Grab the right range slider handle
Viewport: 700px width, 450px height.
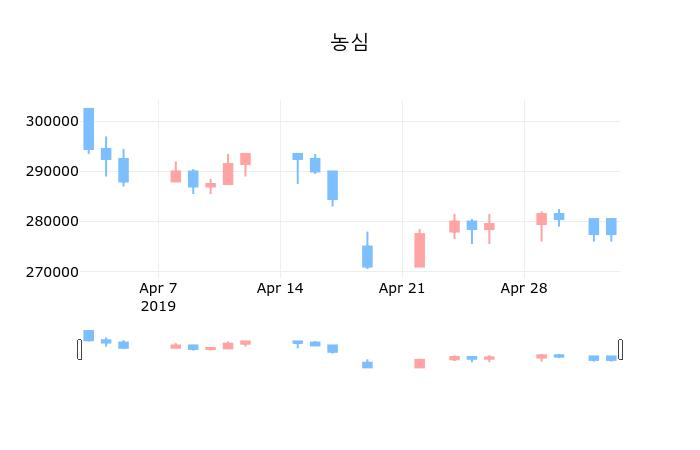tap(620, 349)
